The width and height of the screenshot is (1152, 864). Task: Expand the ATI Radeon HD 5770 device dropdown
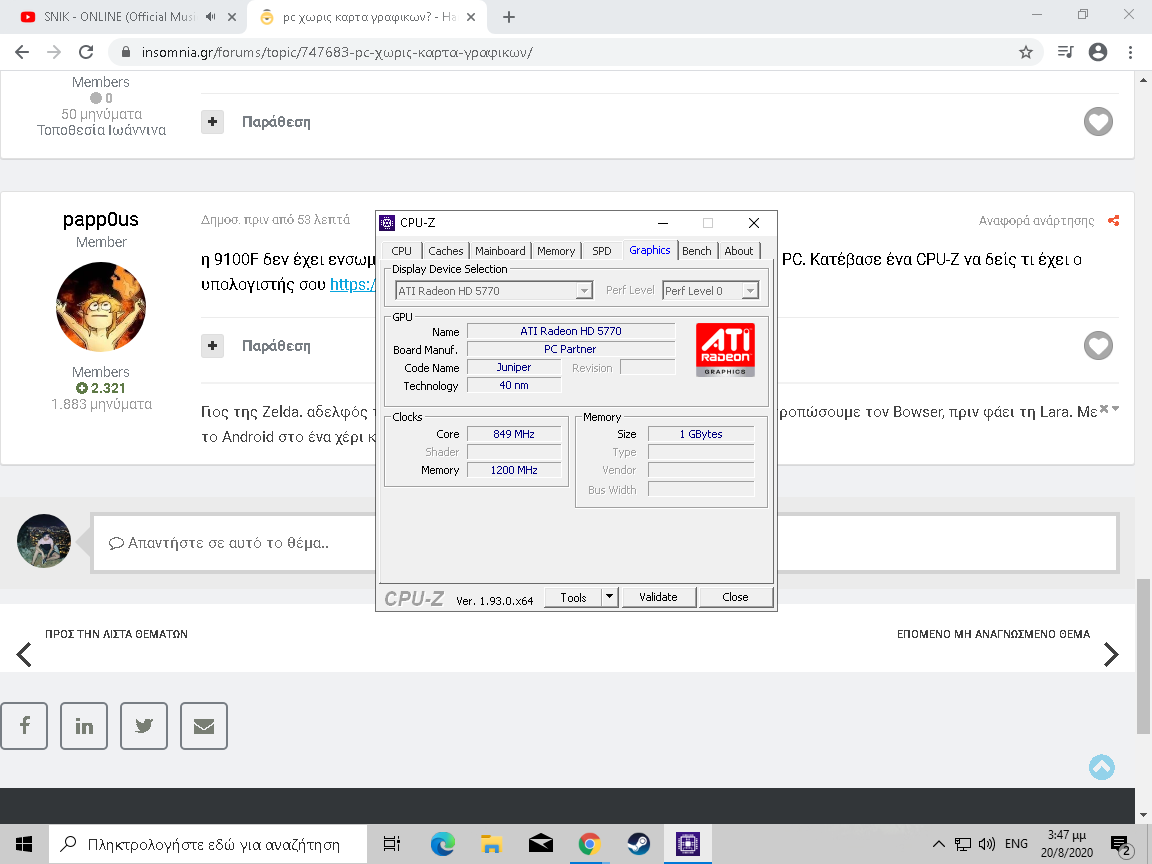[x=584, y=291]
